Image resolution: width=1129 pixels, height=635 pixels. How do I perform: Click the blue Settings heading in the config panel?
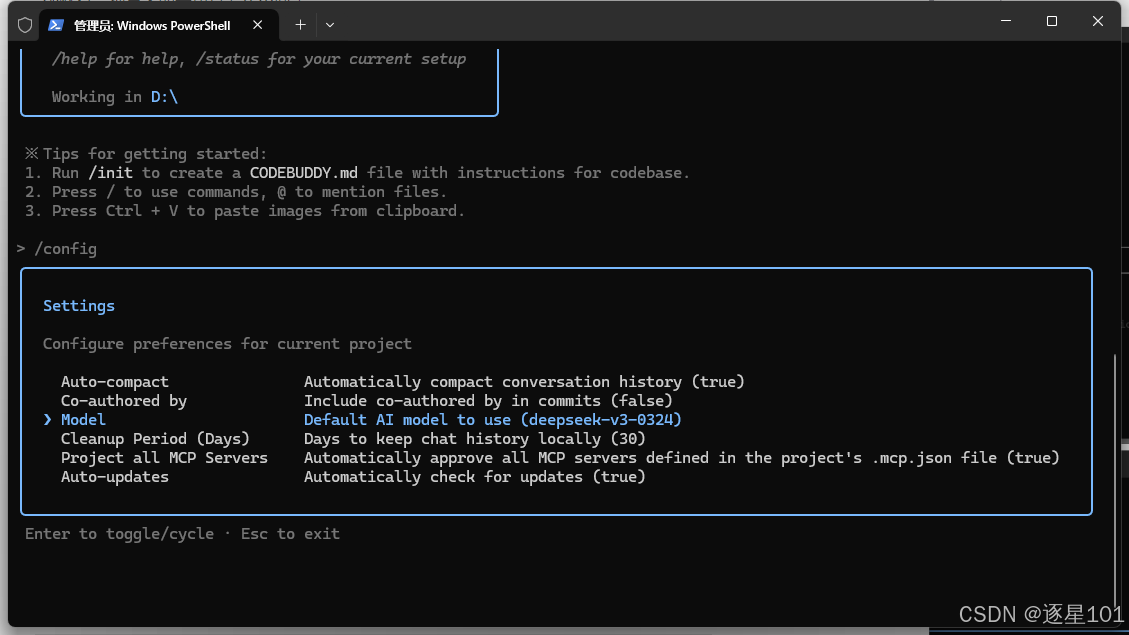point(78,305)
